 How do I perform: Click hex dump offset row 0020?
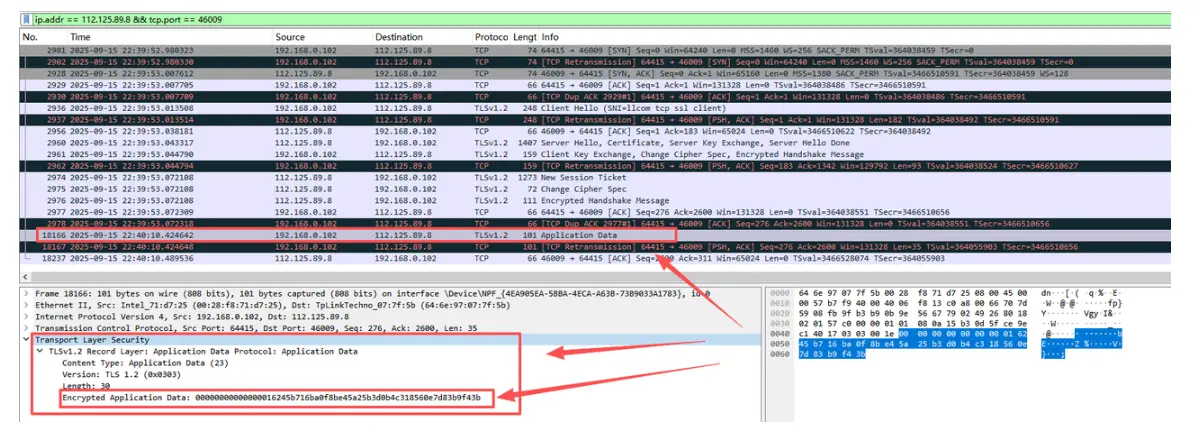[779, 313]
